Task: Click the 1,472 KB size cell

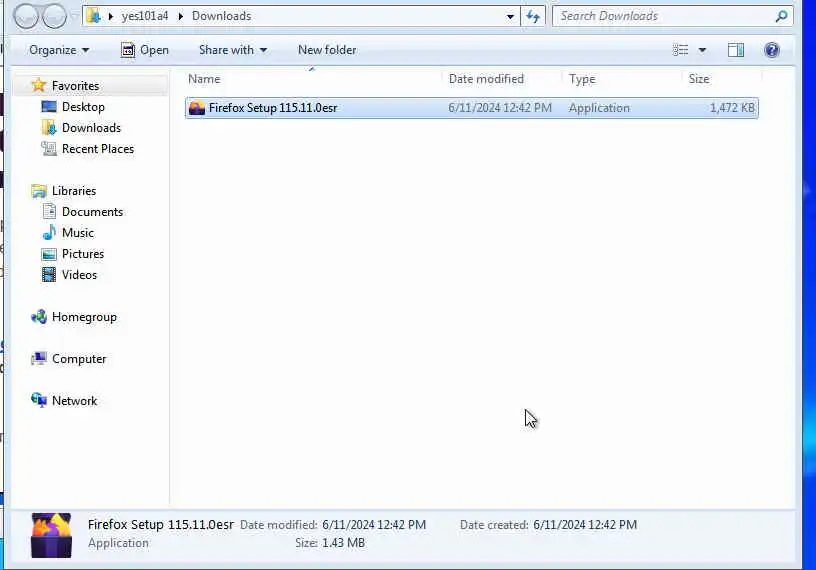Action: tap(732, 108)
